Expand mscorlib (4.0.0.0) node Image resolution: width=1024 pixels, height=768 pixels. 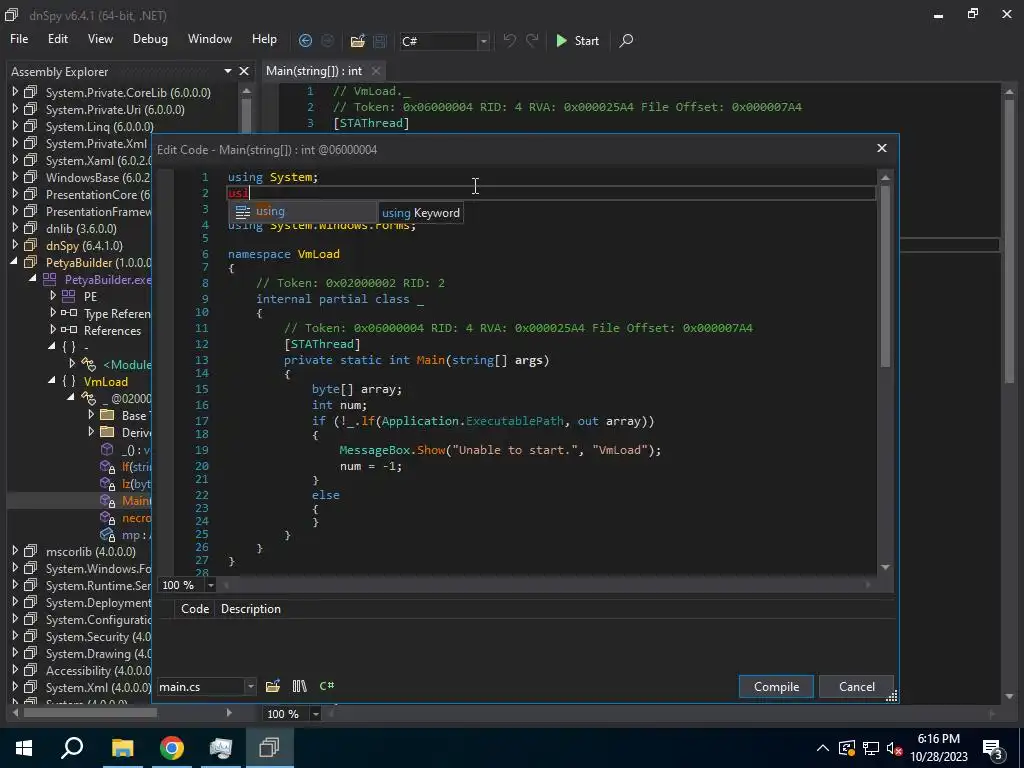point(15,551)
